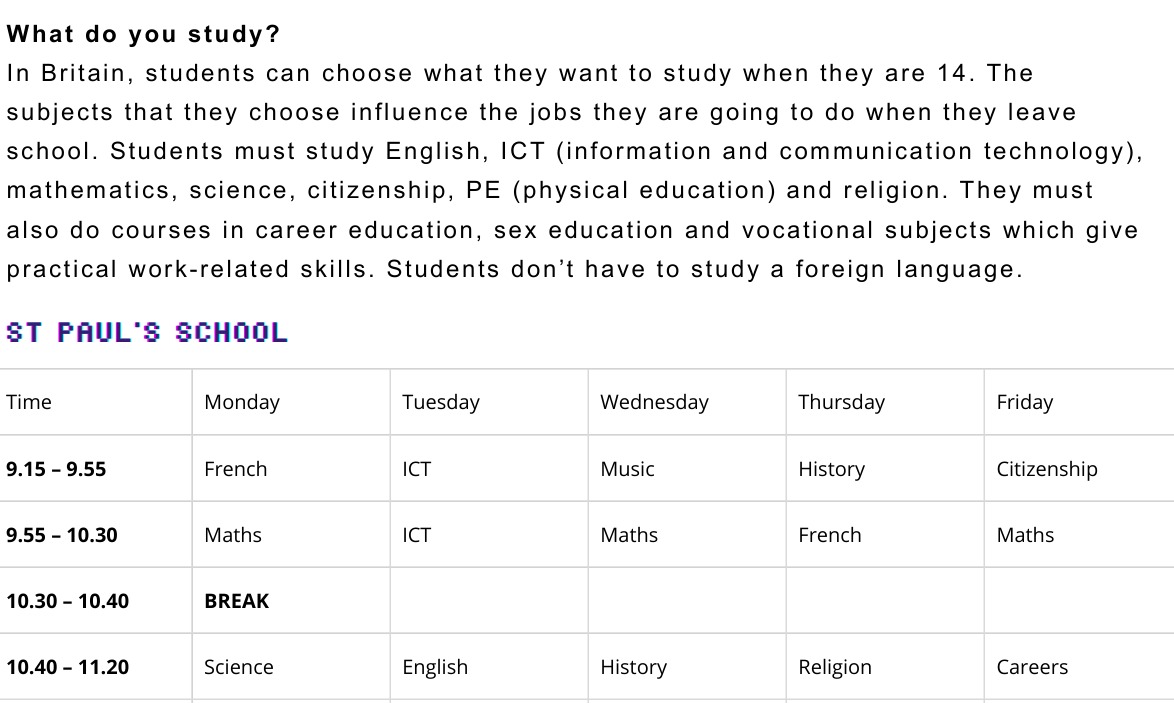Click the ST PAUL'S SCHOOL title

click(147, 332)
